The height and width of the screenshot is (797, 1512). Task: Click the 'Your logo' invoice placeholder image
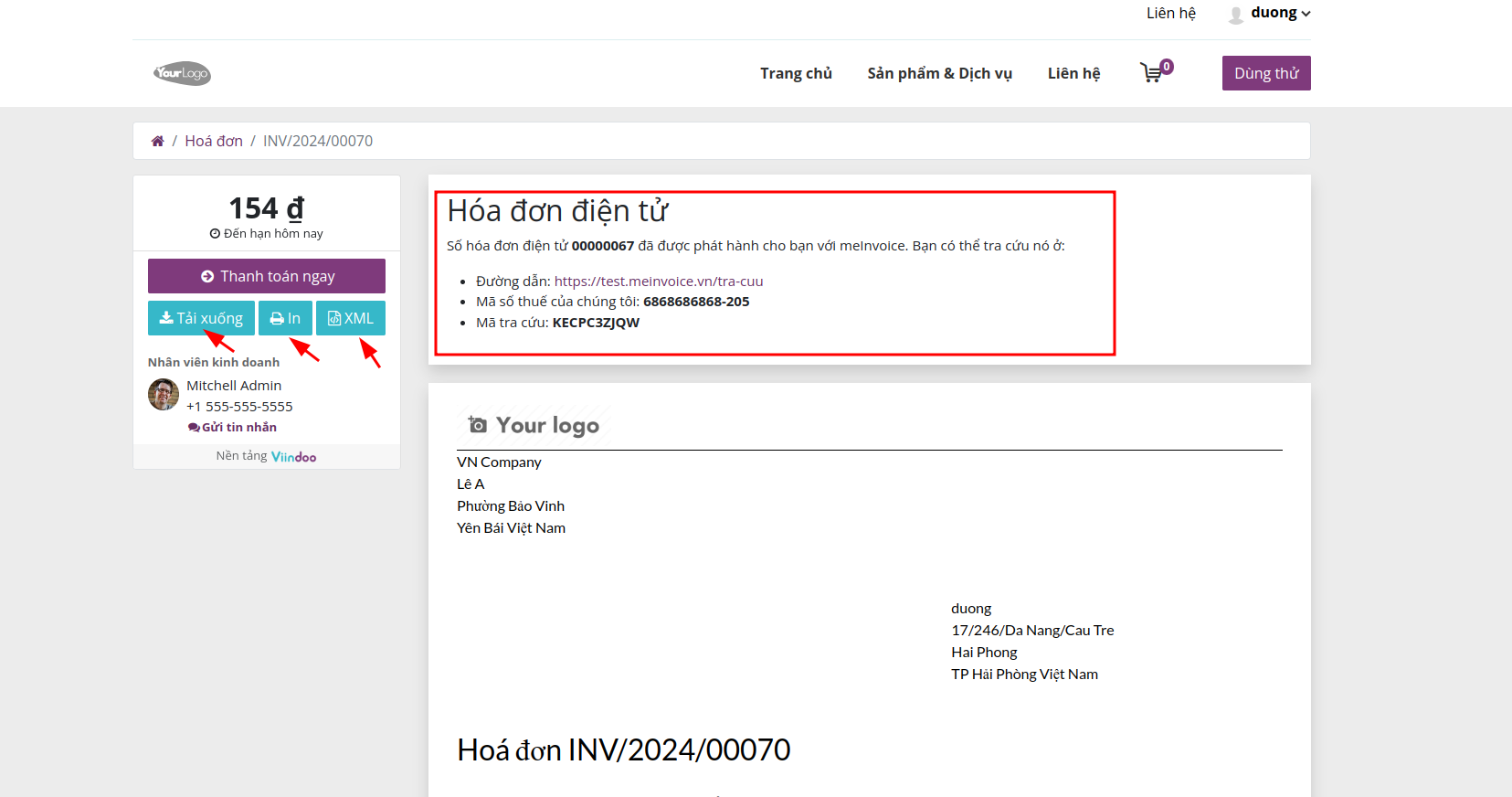(x=534, y=425)
